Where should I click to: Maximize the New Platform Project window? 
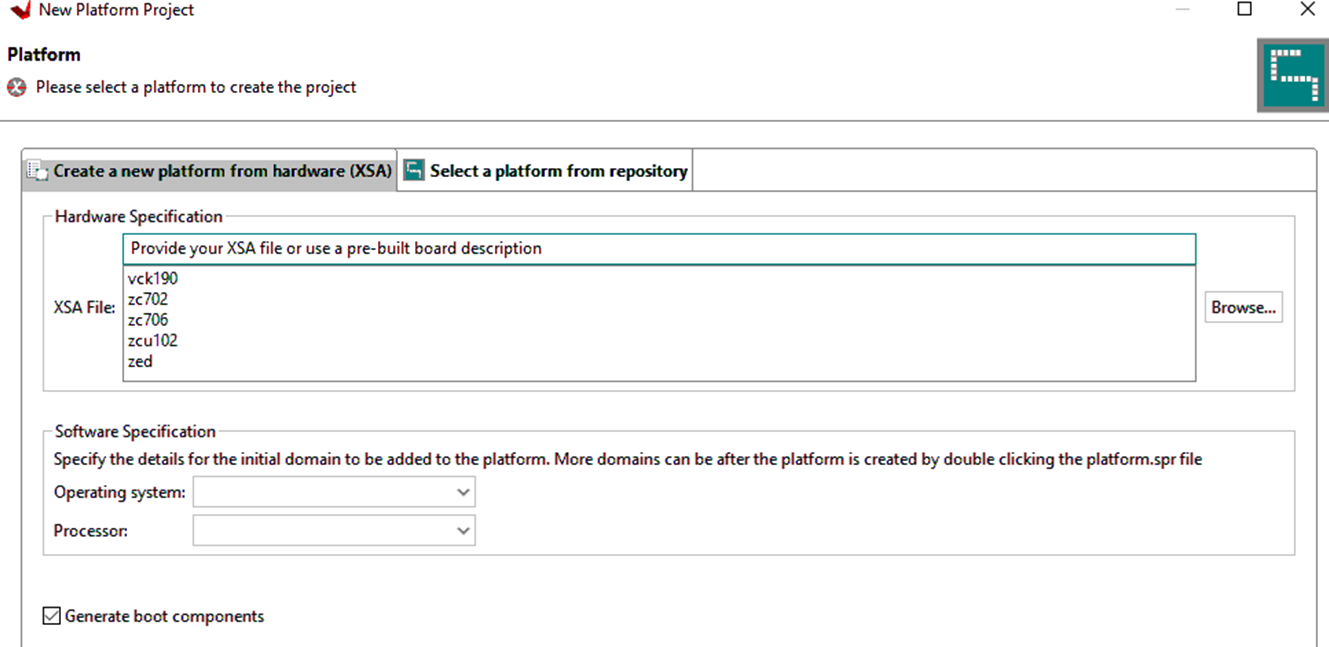pyautogui.click(x=1245, y=10)
